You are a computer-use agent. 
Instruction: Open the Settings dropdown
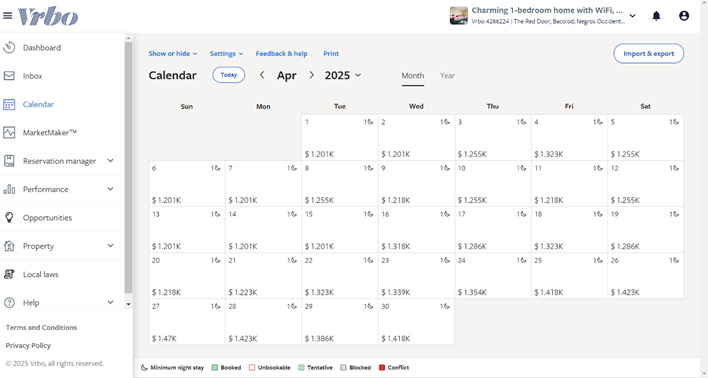click(226, 53)
